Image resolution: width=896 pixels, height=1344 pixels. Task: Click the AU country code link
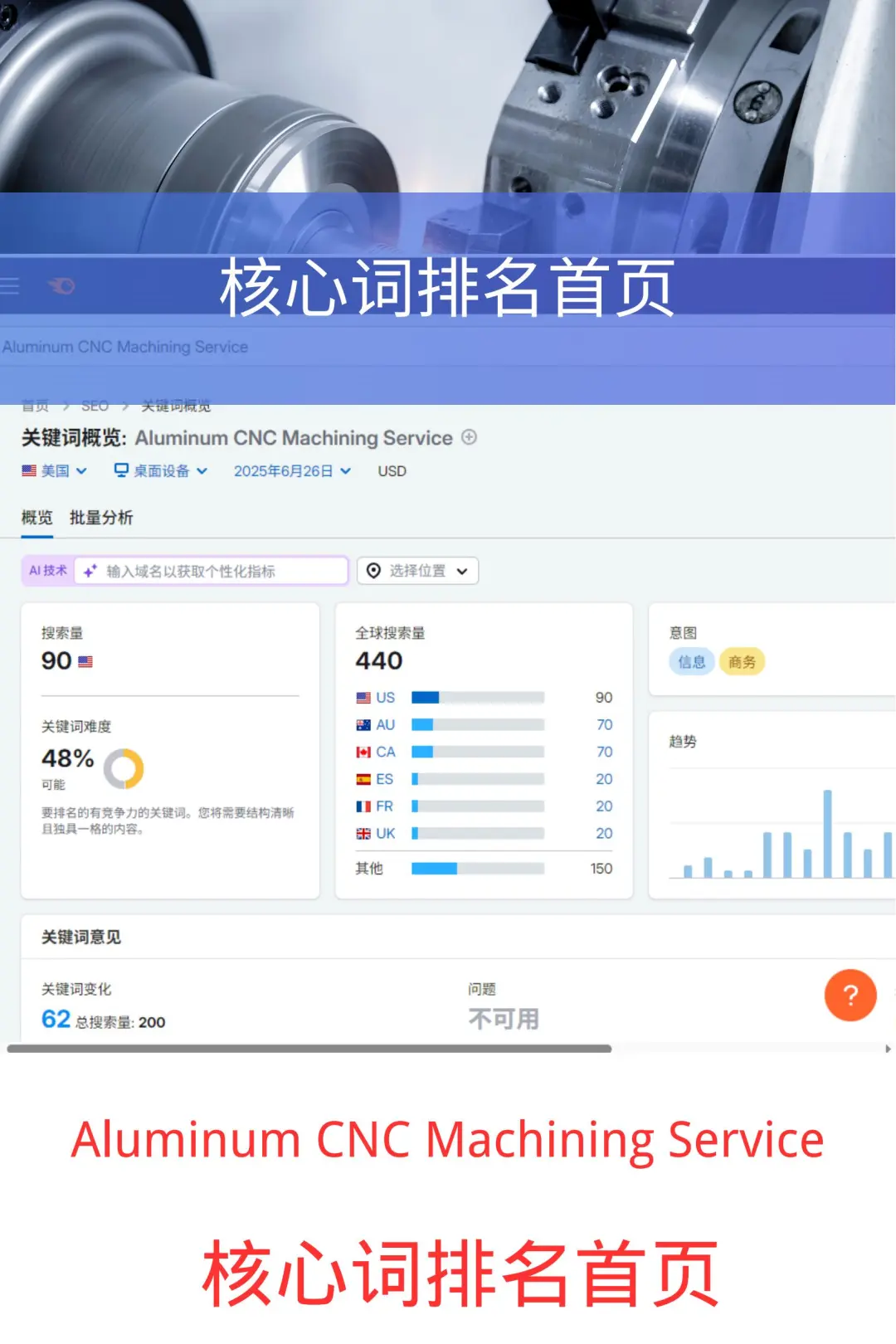(386, 725)
